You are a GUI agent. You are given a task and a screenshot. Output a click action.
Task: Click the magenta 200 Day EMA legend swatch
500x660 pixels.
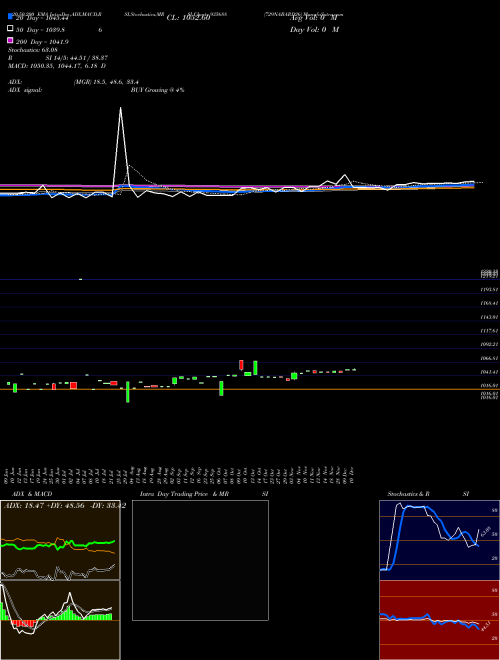click(x=10, y=40)
